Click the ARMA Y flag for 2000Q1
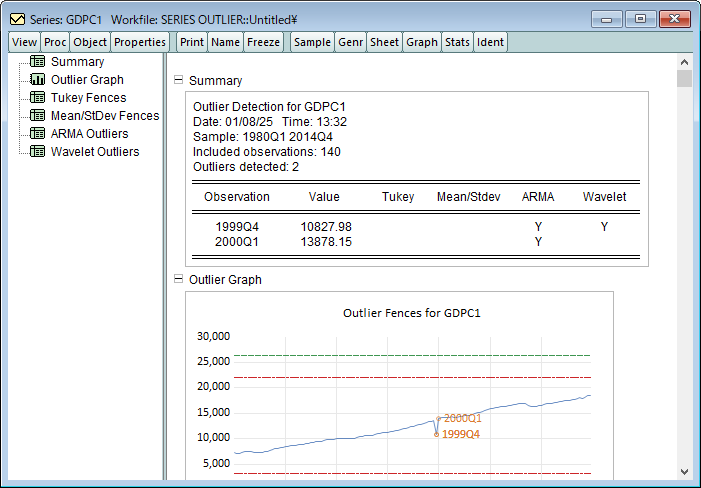The width and height of the screenshot is (701, 488). pos(538,242)
